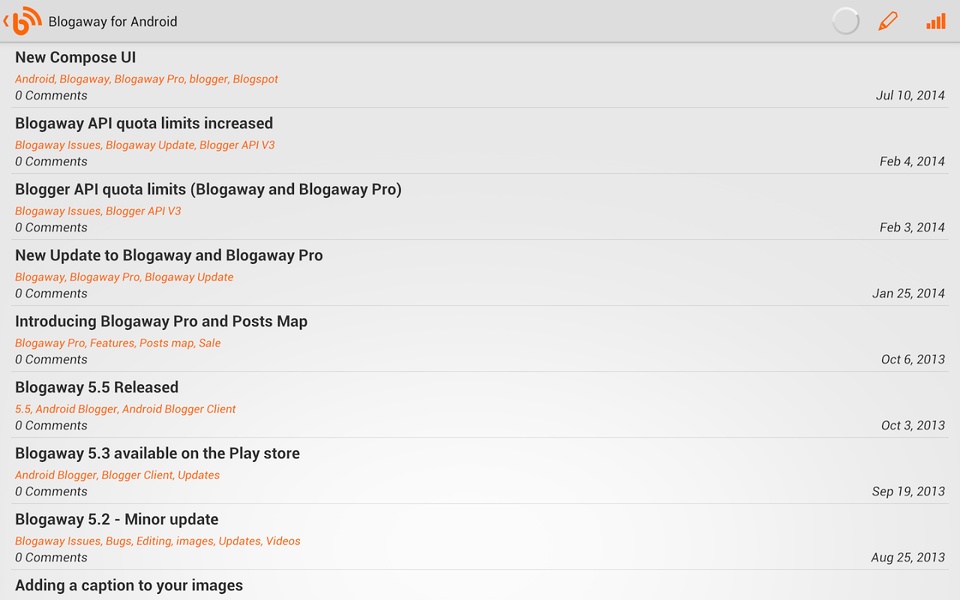Tap '0 Comments' under Blogaway 5.2 post

click(x=51, y=558)
